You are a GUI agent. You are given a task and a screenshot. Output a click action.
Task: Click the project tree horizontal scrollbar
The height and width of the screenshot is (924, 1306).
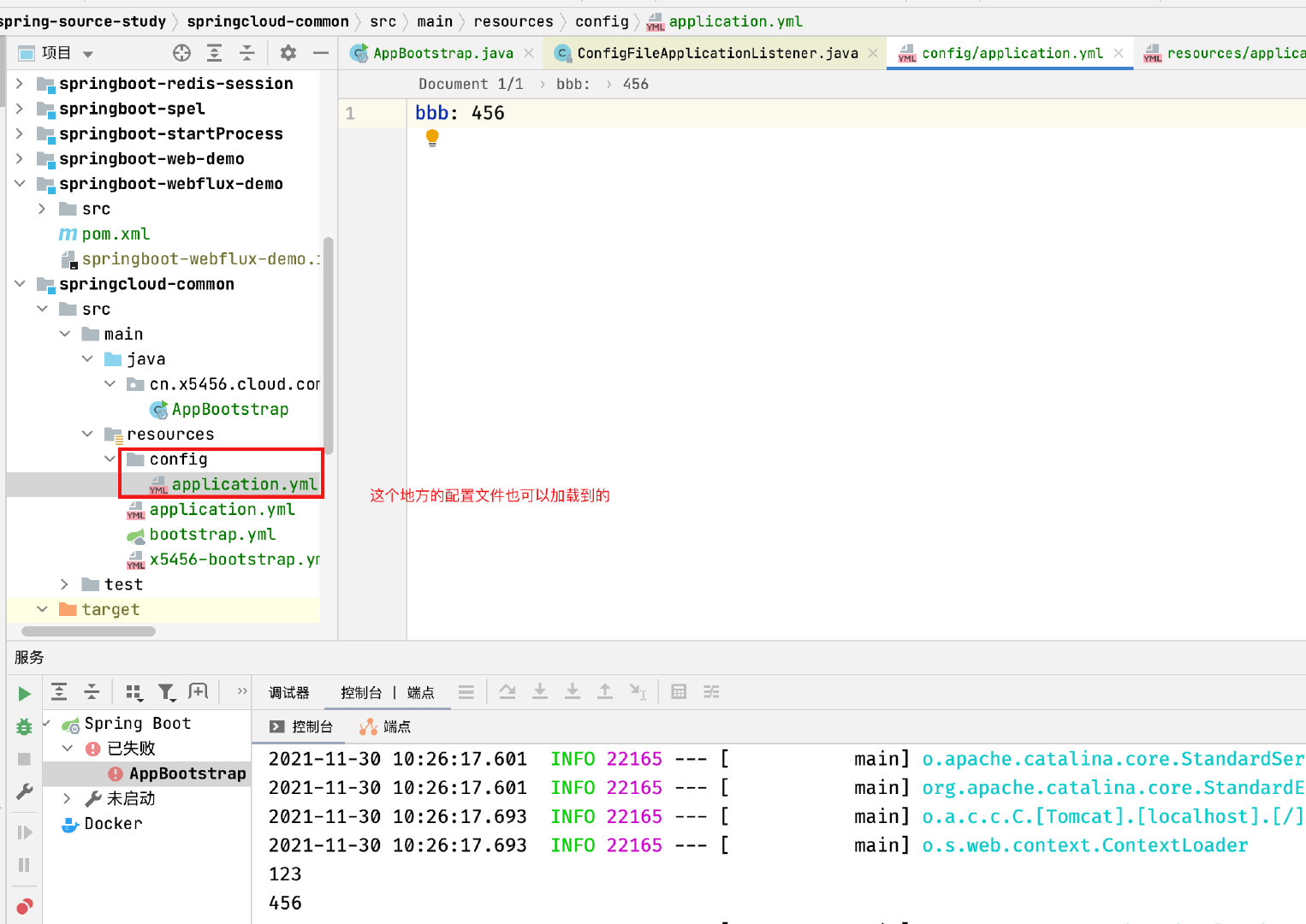[88, 631]
